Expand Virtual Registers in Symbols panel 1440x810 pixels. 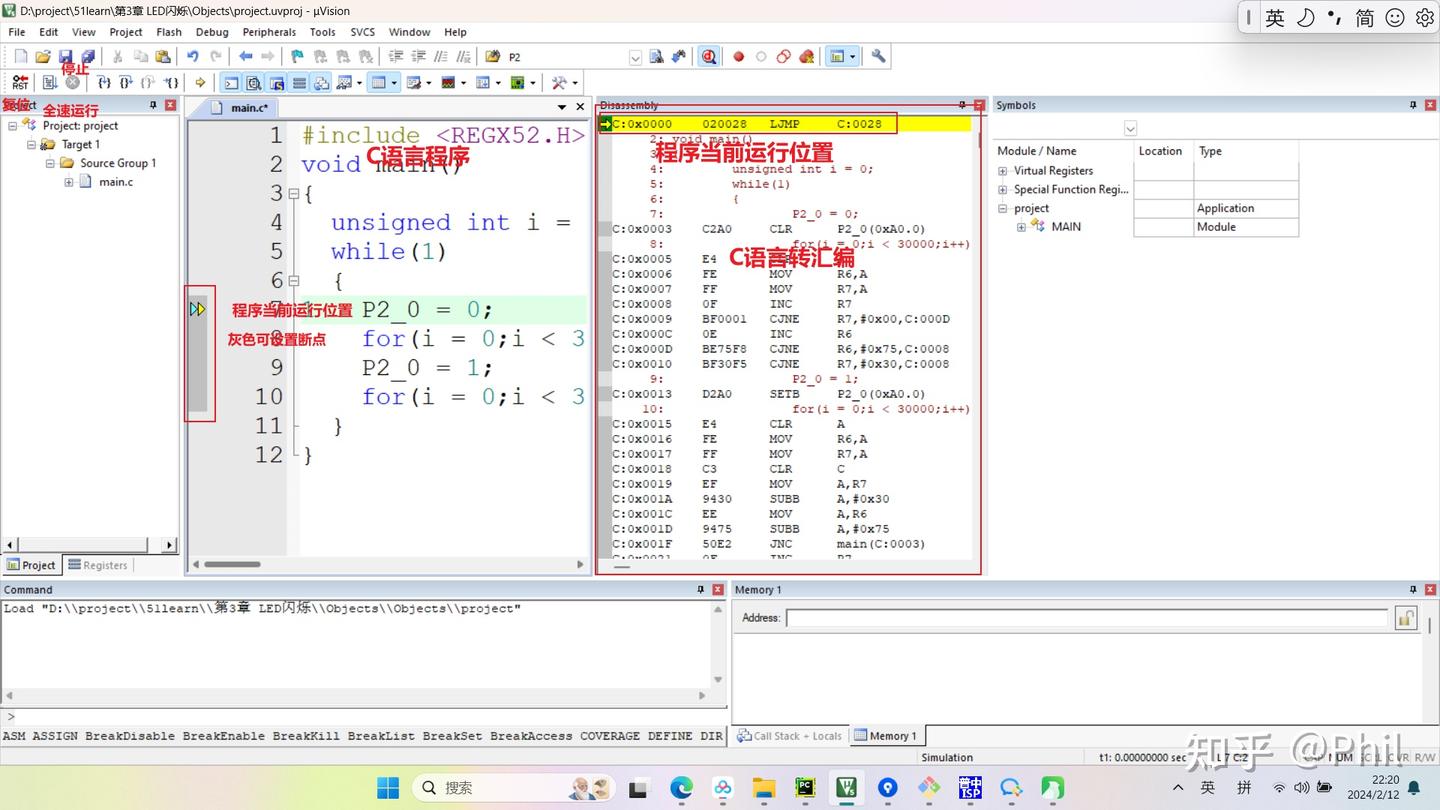pyautogui.click(x=1003, y=171)
